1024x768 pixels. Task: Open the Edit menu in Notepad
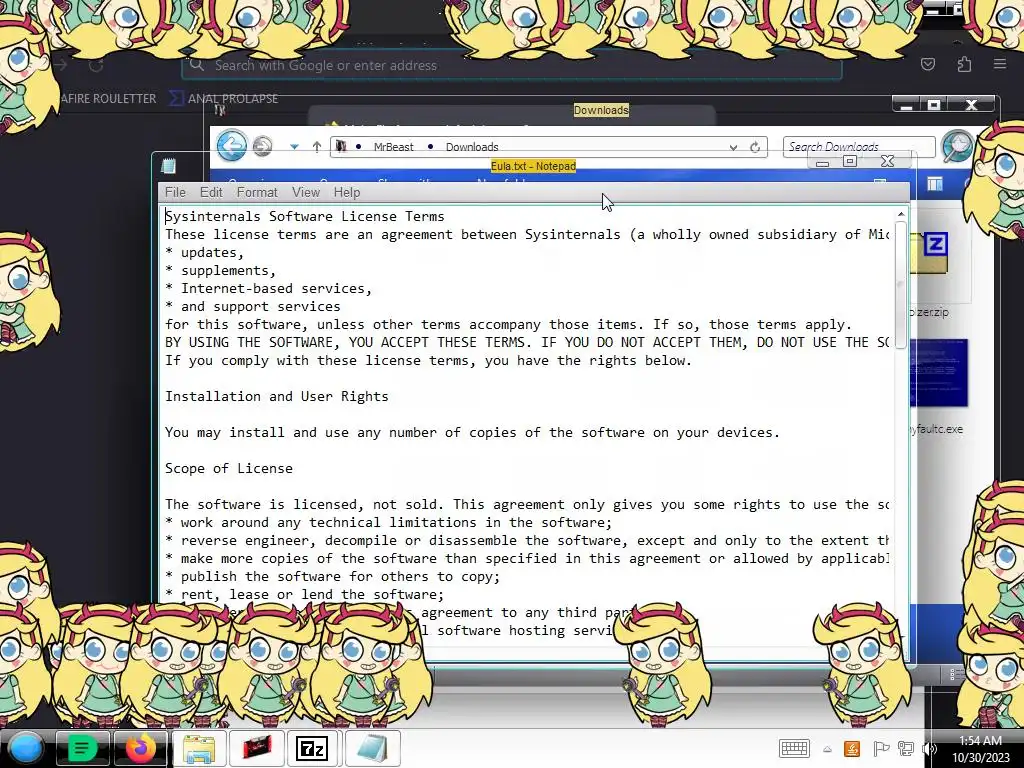coord(211,192)
